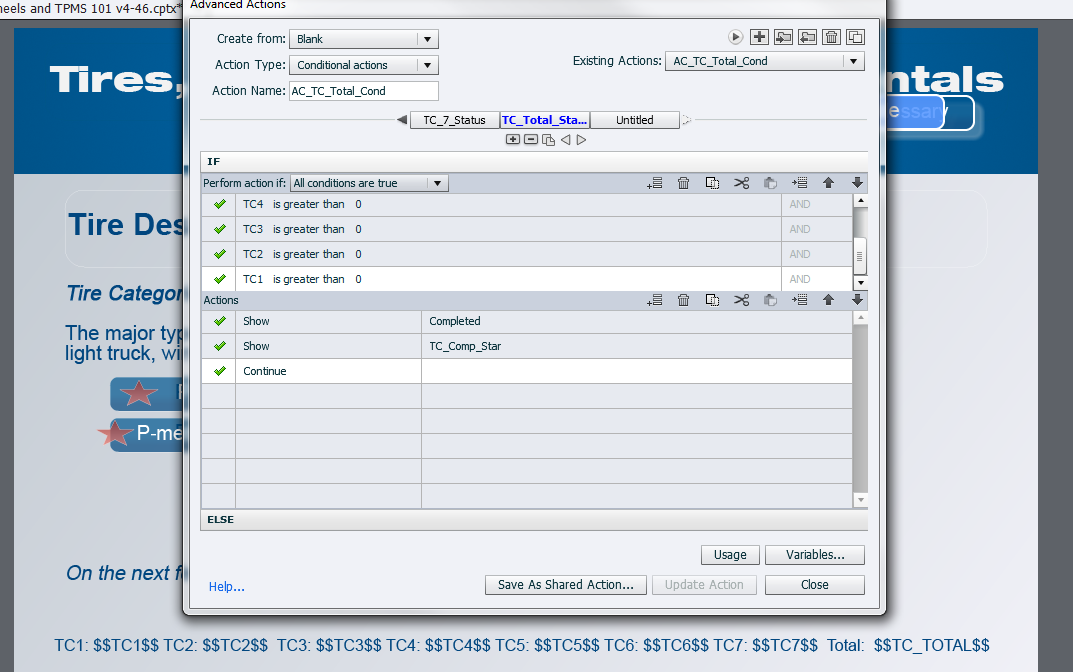Click in the Action Name text field
This screenshot has width=1073, height=672.
click(x=364, y=91)
